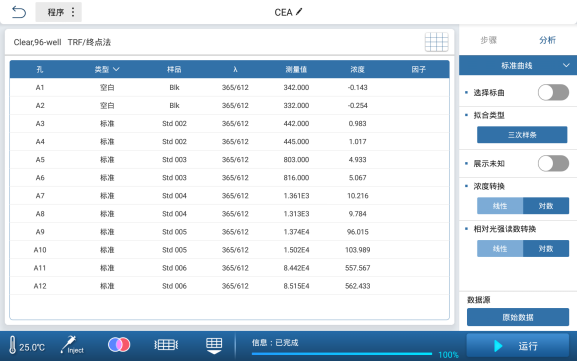Click the overlapping blue-red circles icon
The image size is (577, 361).
(x=119, y=345)
